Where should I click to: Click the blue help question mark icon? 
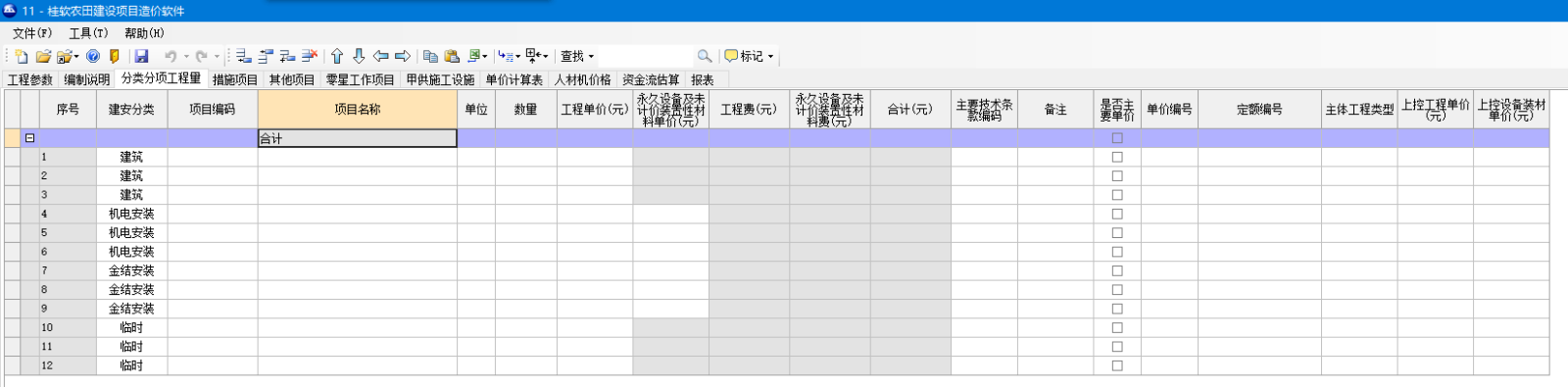click(x=93, y=57)
